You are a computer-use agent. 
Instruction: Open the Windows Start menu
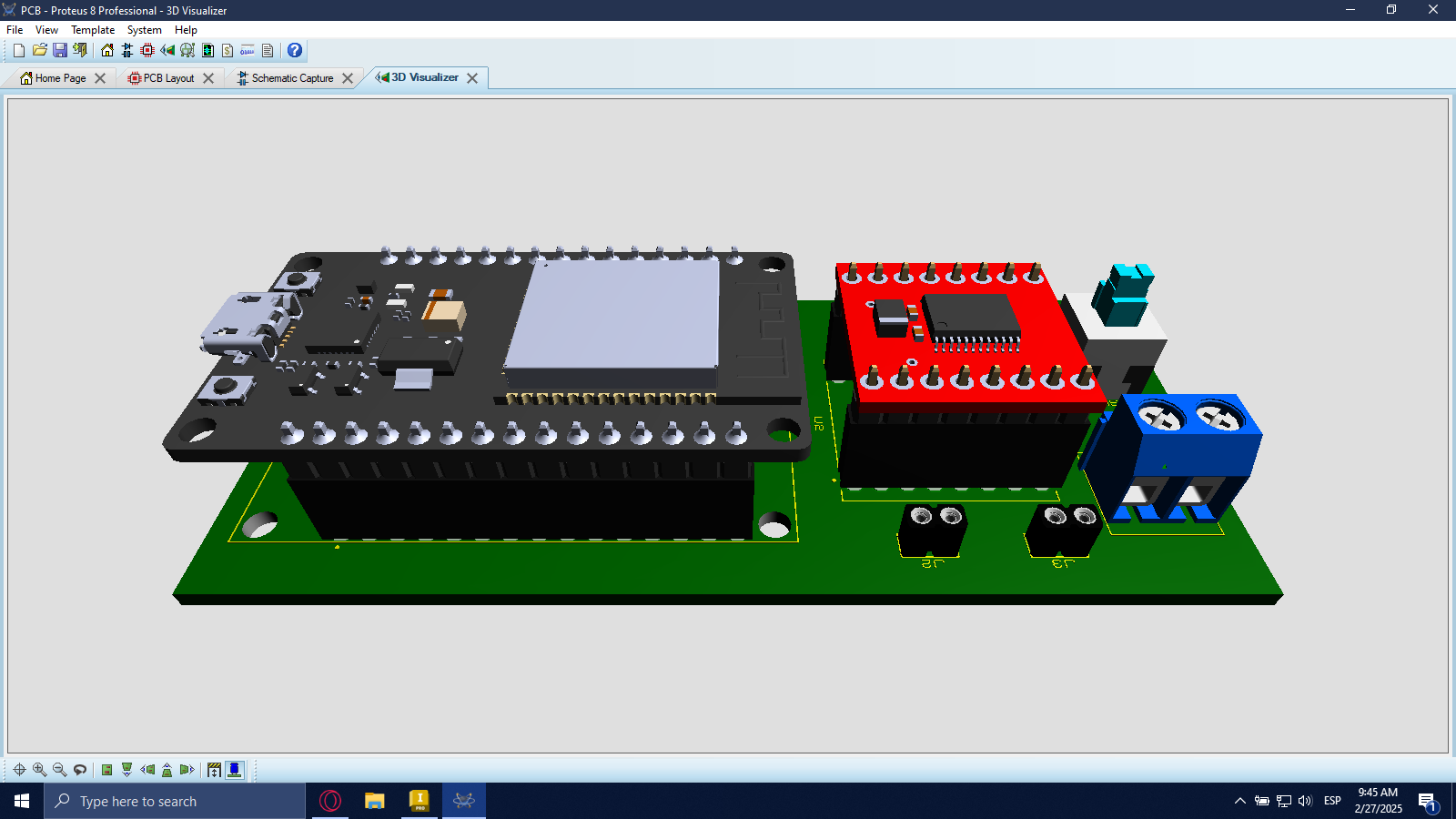(x=22, y=801)
